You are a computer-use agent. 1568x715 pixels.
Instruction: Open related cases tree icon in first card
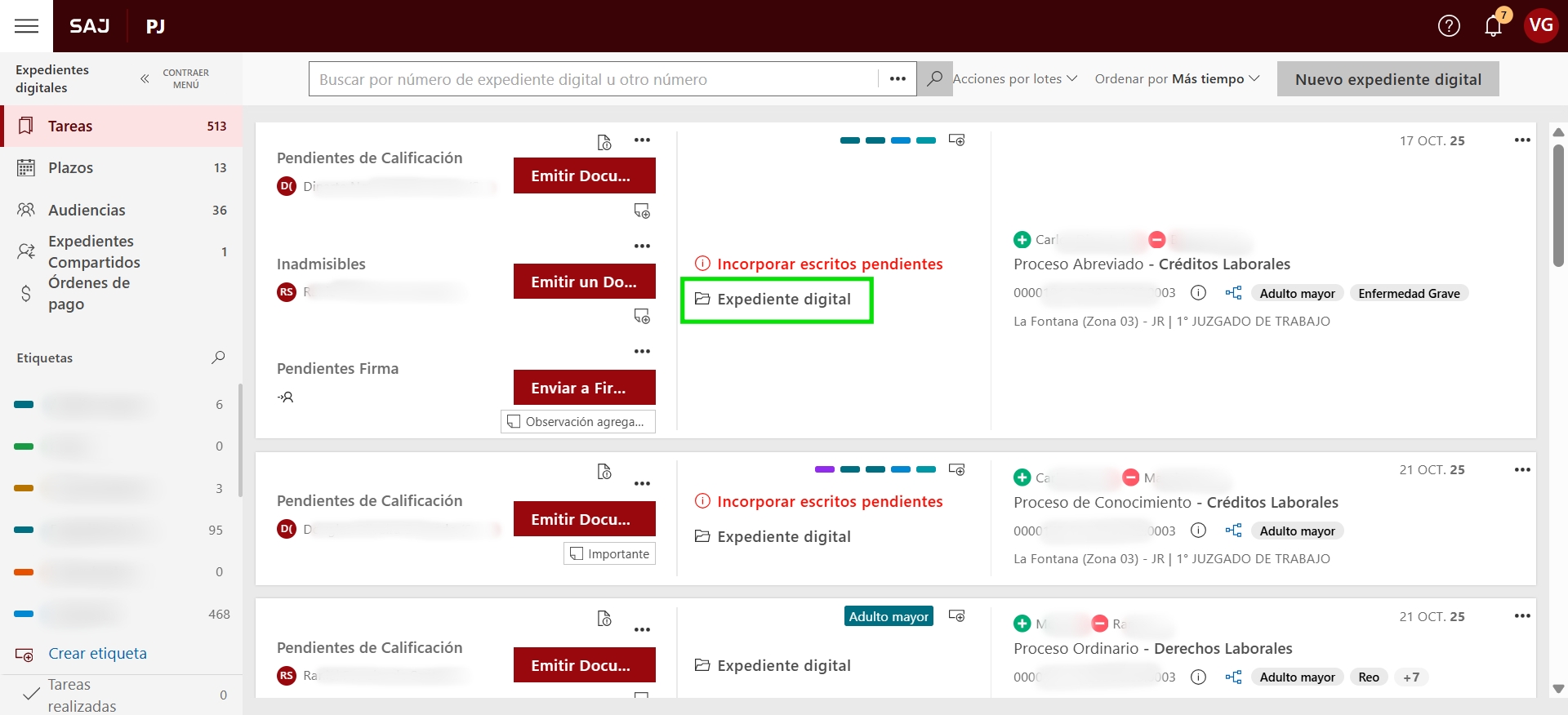1233,293
